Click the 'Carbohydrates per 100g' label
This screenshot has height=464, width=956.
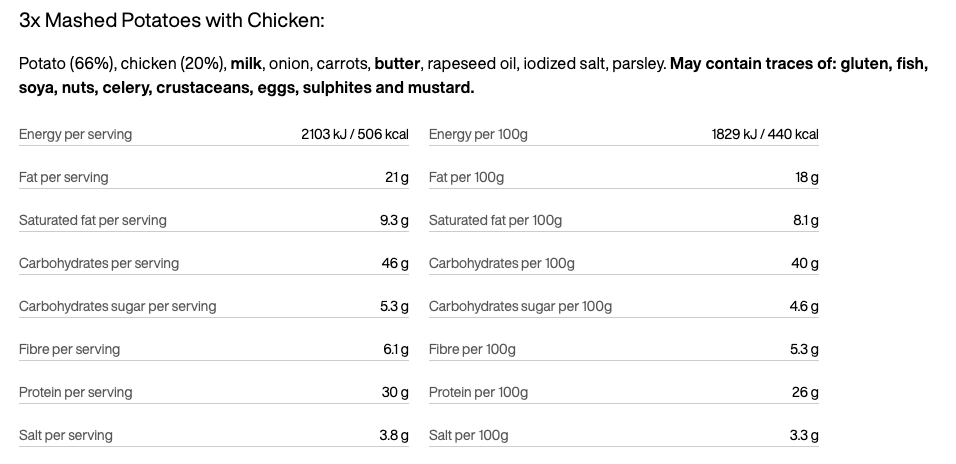tap(502, 263)
